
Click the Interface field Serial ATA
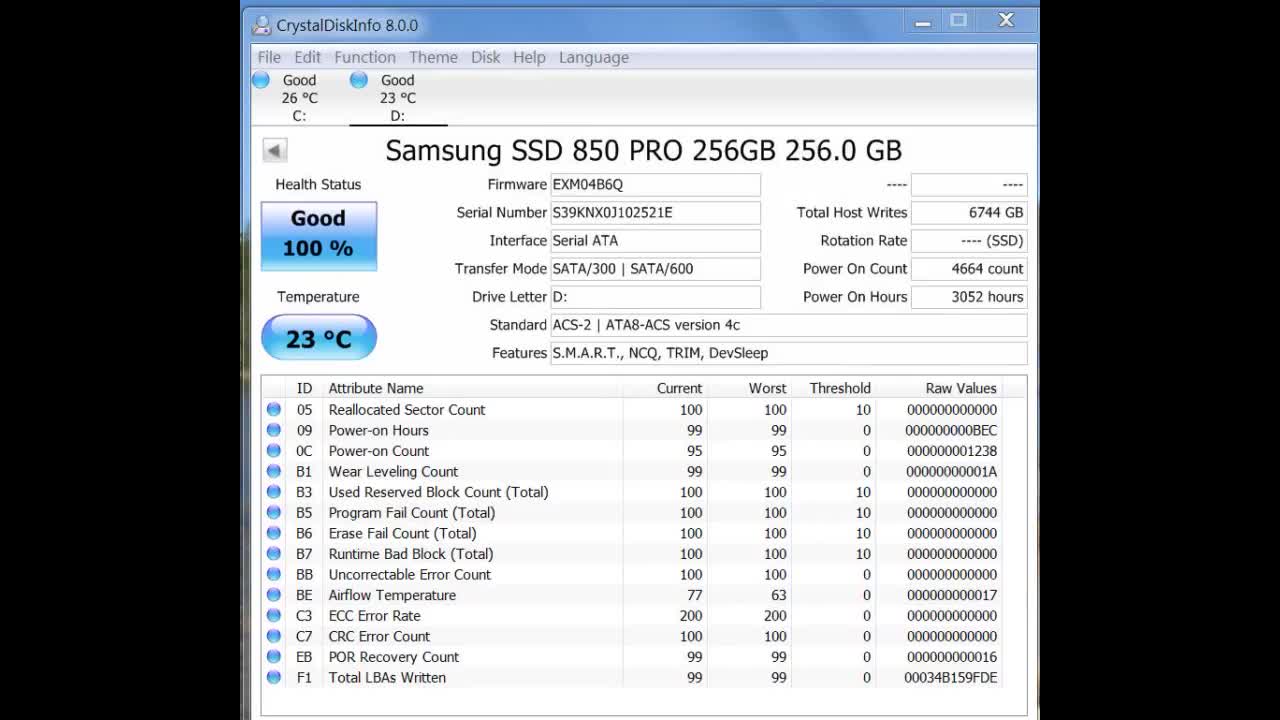click(655, 240)
